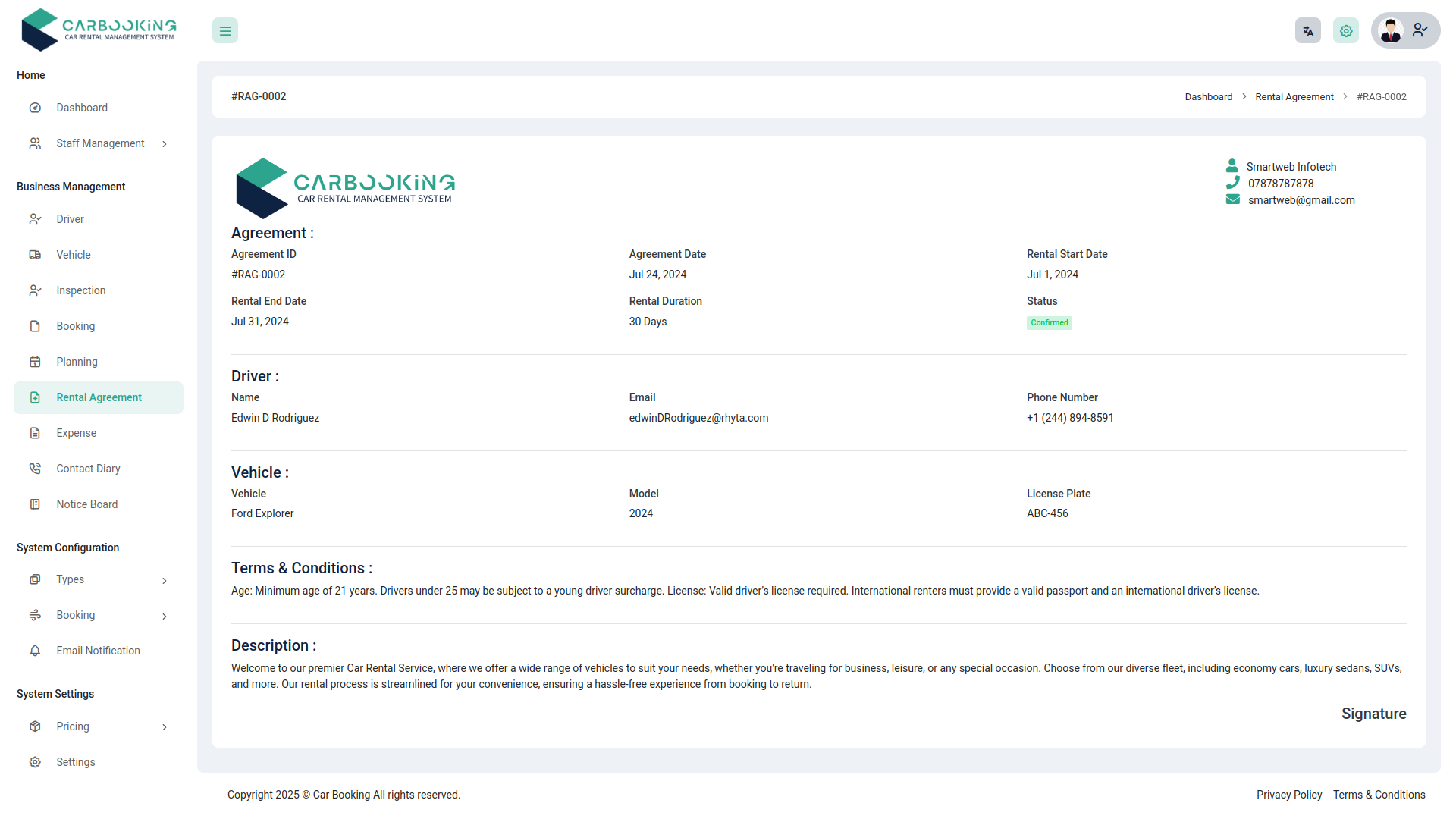This screenshot has height=819, width=1456.
Task: Navigate to Rental Agreement via breadcrumb
Action: [x=1294, y=96]
